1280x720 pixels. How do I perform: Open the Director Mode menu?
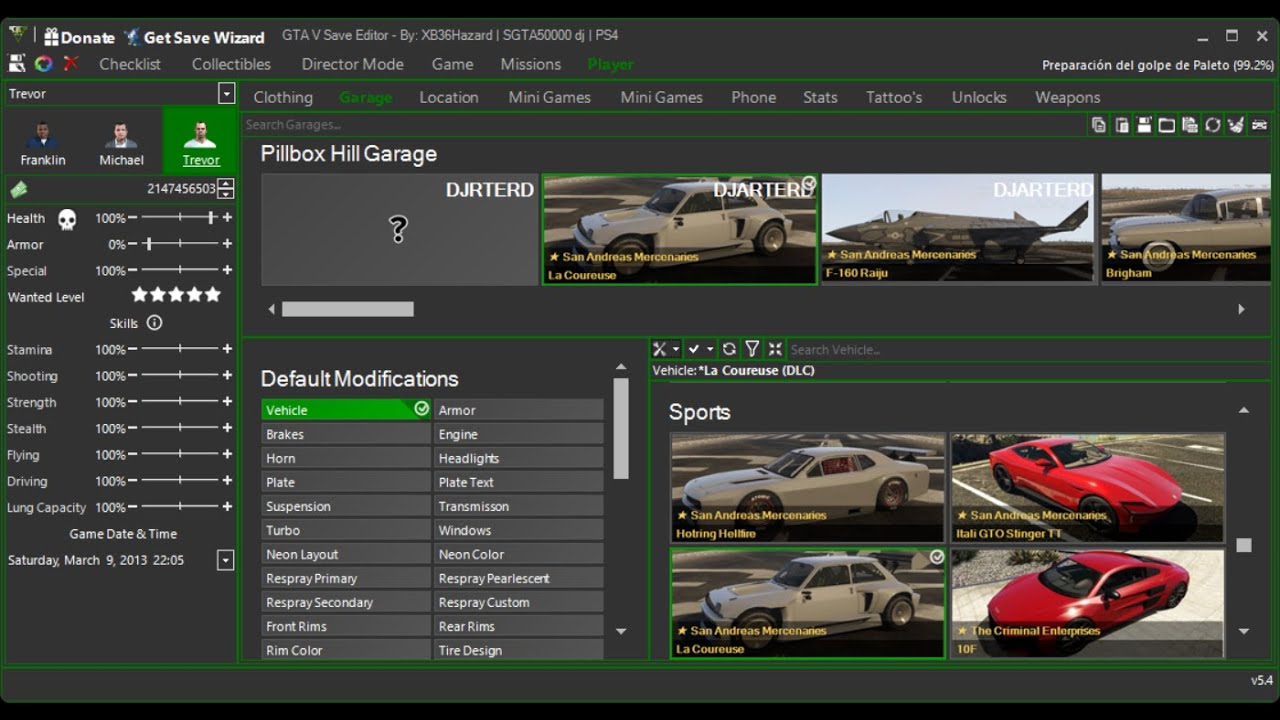click(x=353, y=64)
